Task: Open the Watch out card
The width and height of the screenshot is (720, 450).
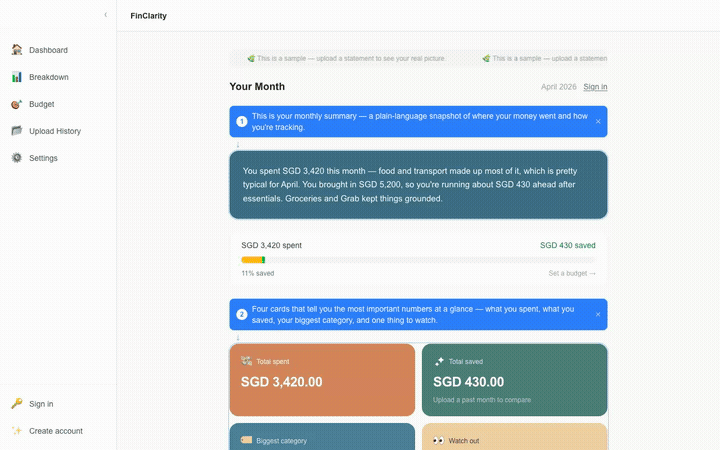Action: (515, 437)
